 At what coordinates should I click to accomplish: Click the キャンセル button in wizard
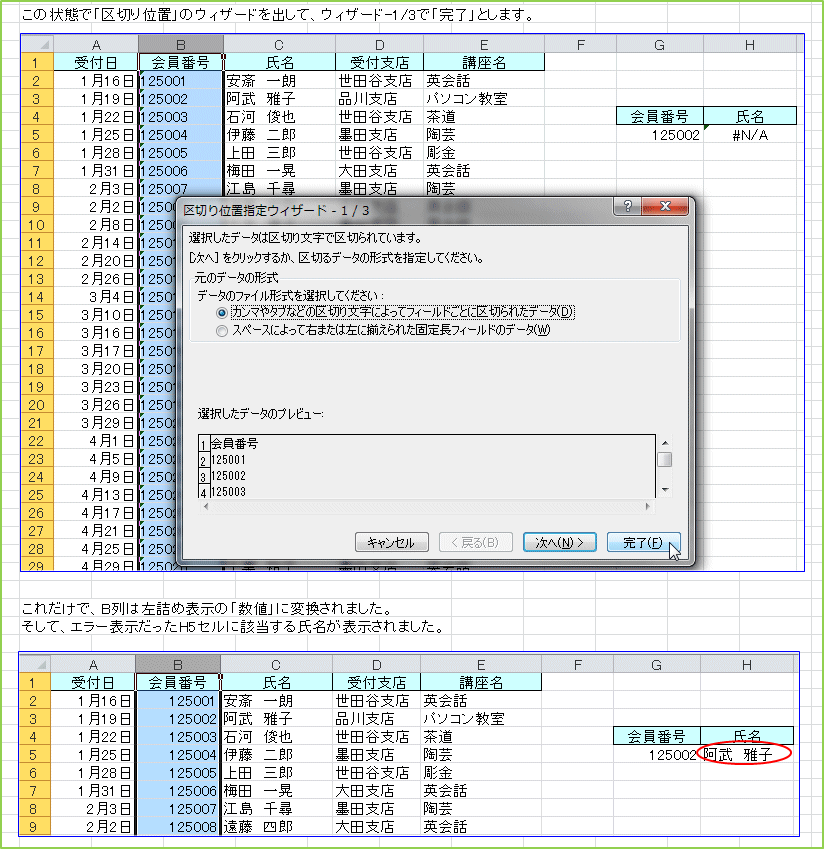pos(391,542)
